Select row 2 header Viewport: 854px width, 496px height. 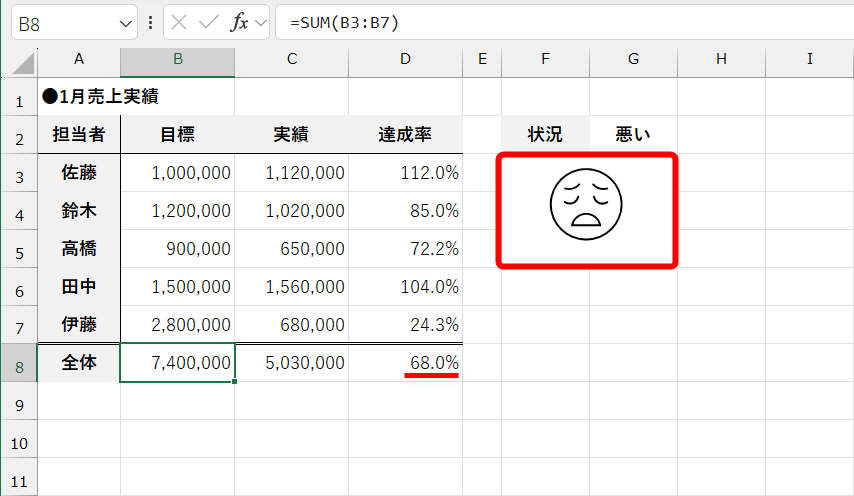coord(19,134)
